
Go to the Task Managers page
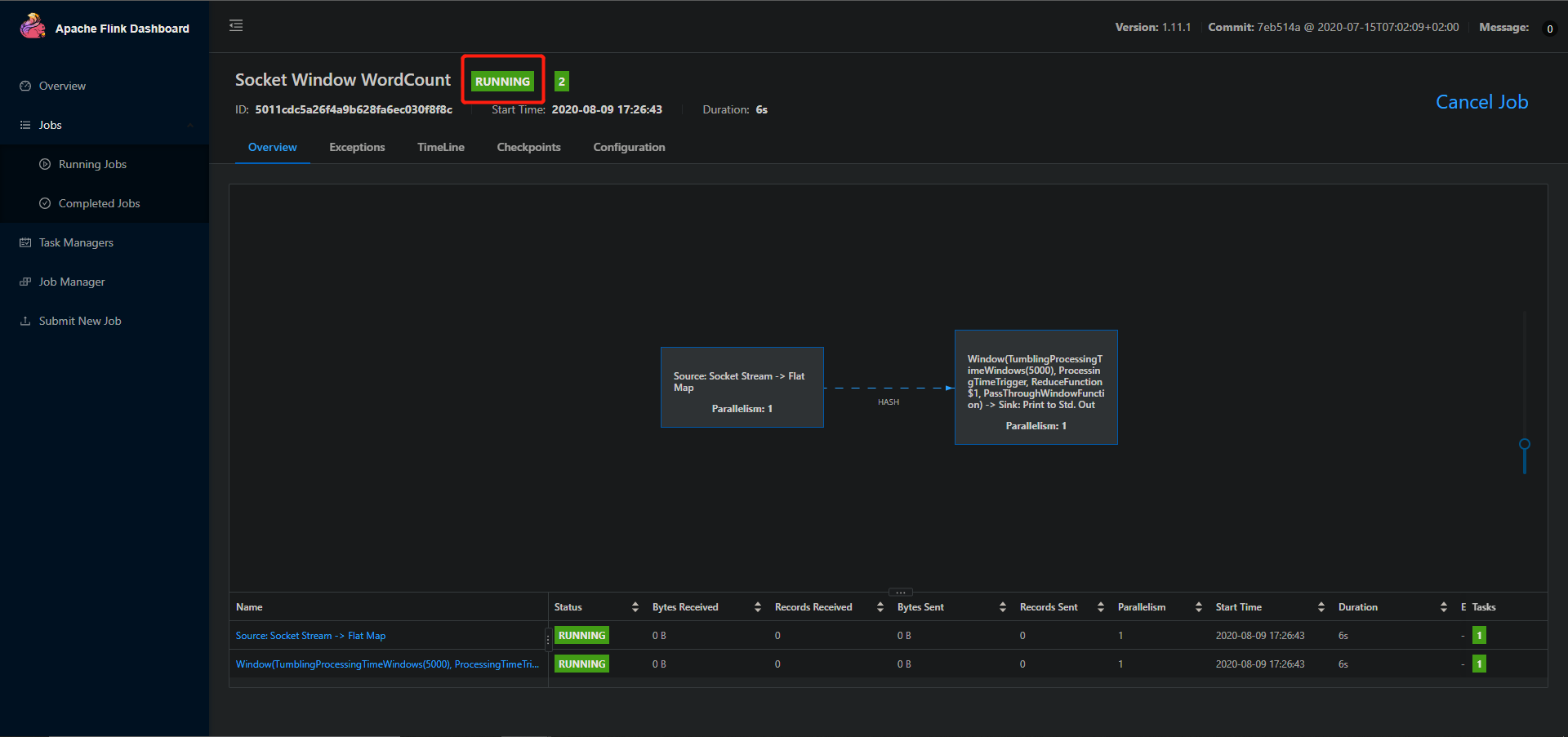tap(76, 242)
